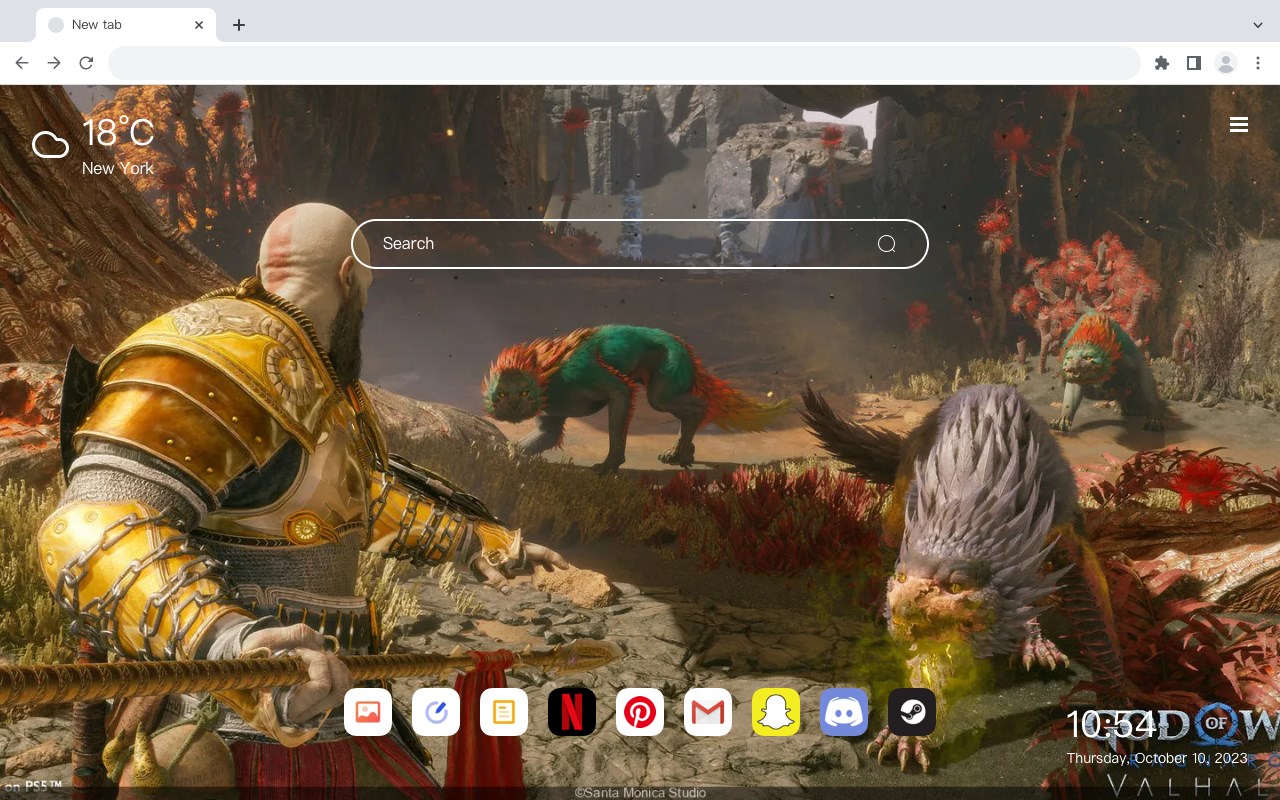The height and width of the screenshot is (800, 1280).
Task: Open the Steam shortcut
Action: click(x=912, y=712)
